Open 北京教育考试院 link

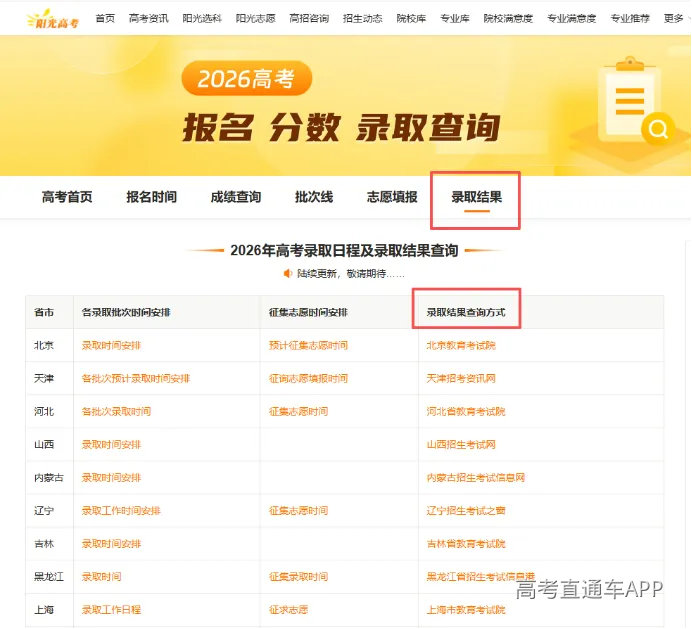461,346
